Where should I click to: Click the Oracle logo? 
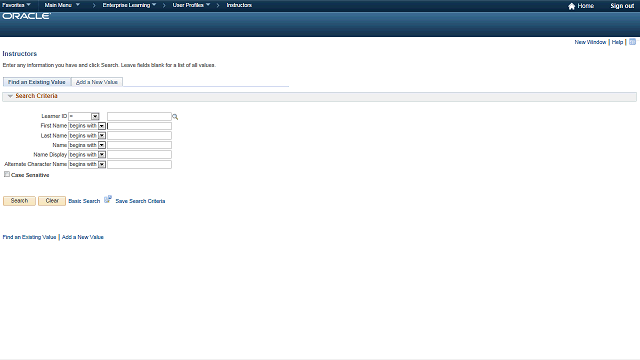click(x=27, y=16)
